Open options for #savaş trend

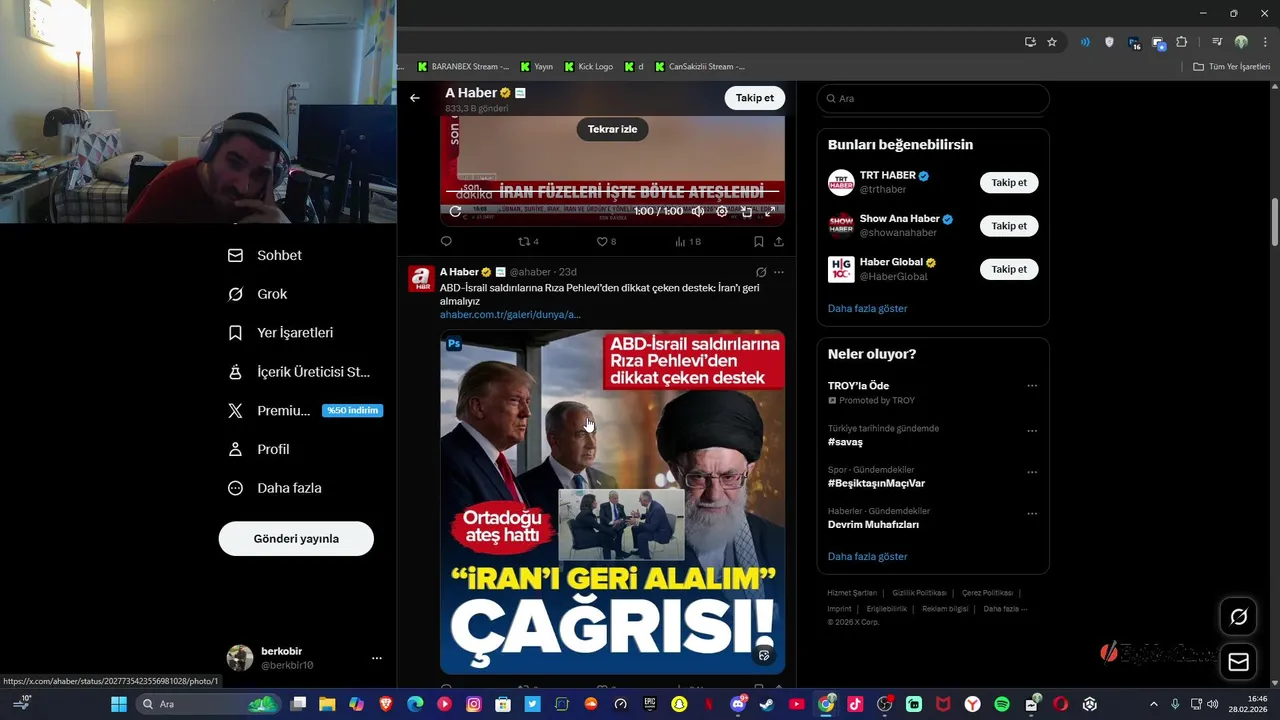click(x=1032, y=431)
